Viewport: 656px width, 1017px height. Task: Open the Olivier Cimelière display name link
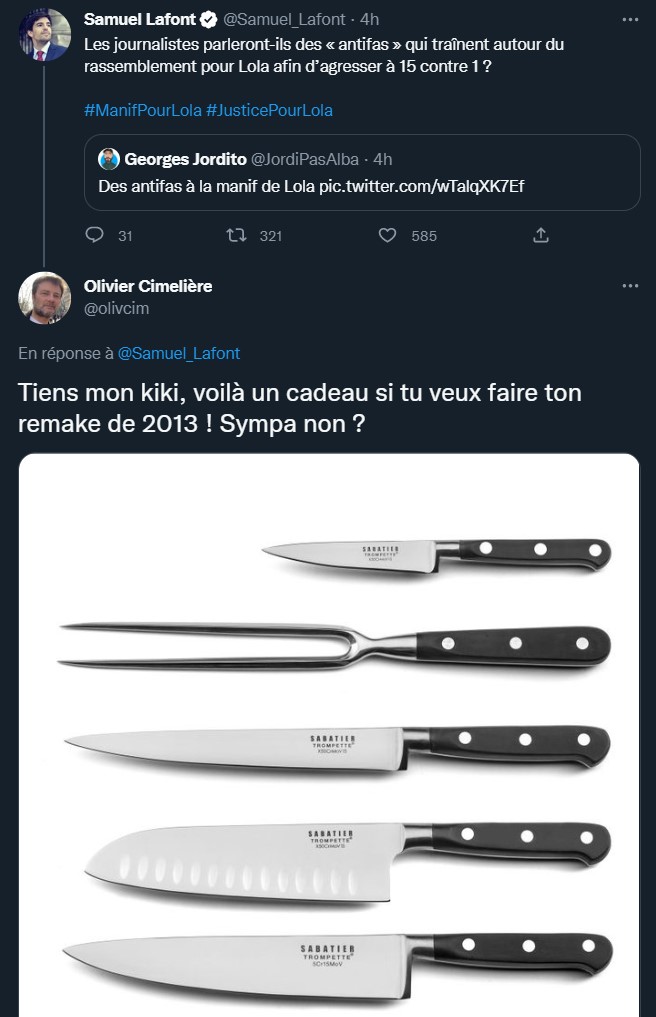click(148, 286)
